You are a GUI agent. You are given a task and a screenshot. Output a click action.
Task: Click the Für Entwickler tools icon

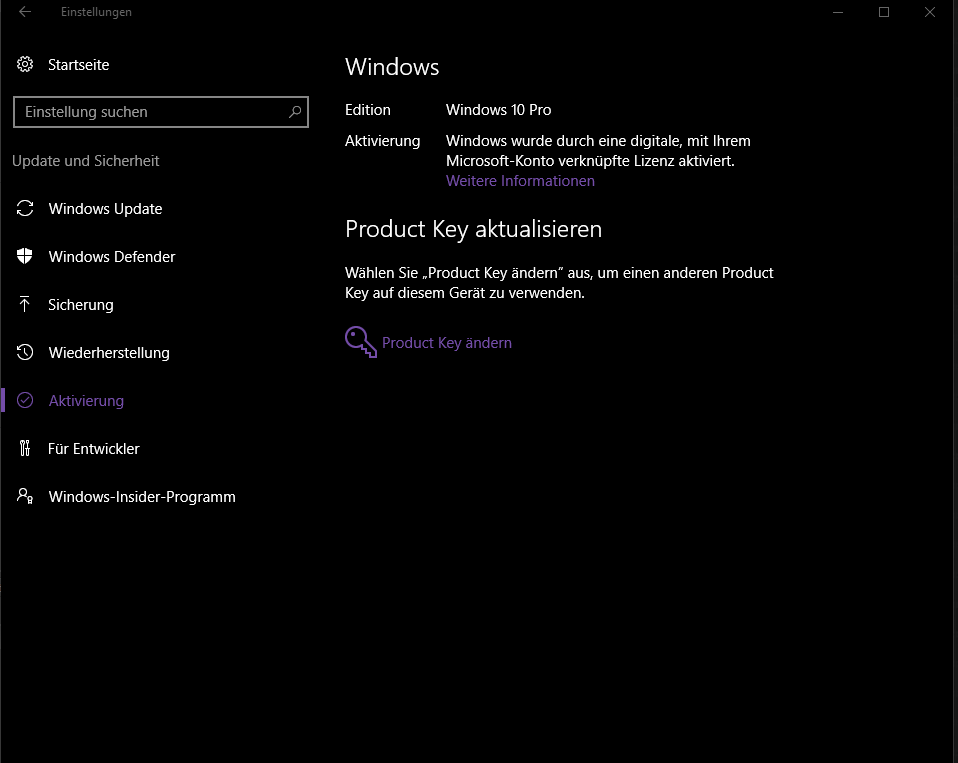(24, 448)
